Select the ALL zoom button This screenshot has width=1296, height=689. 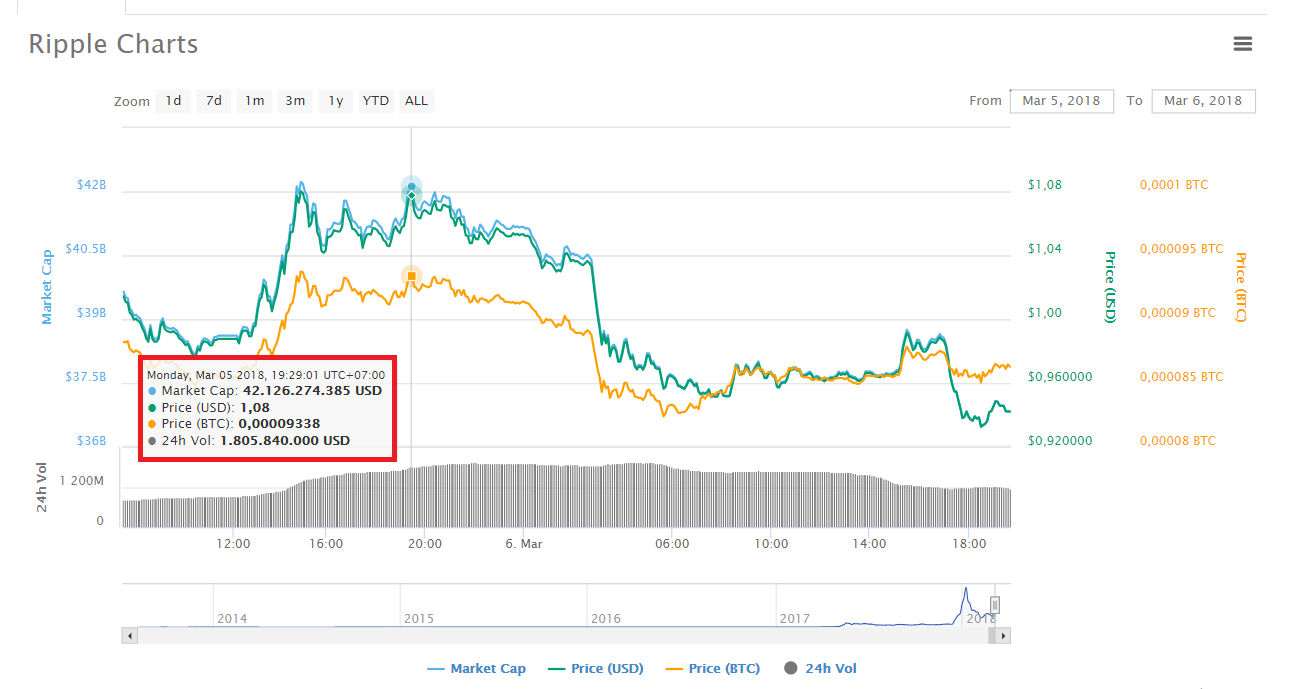coord(416,100)
